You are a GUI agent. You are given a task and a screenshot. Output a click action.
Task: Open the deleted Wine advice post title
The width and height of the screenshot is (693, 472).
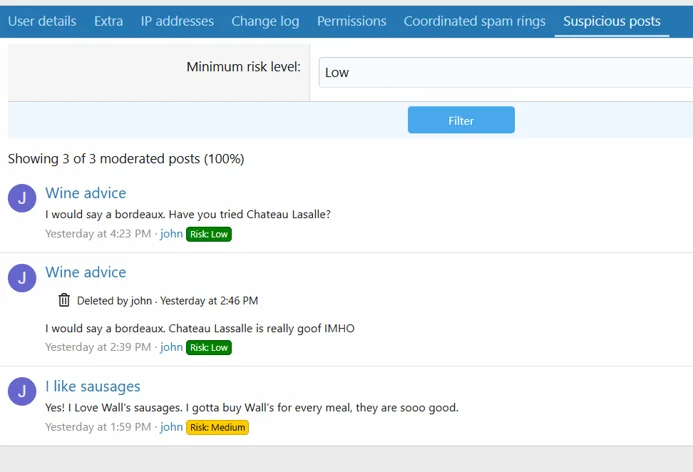point(86,272)
